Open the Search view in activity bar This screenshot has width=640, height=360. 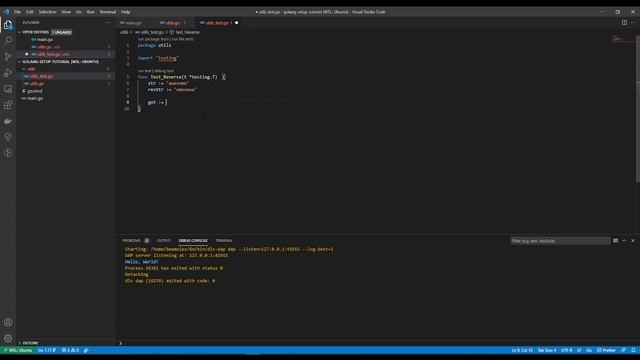8,40
